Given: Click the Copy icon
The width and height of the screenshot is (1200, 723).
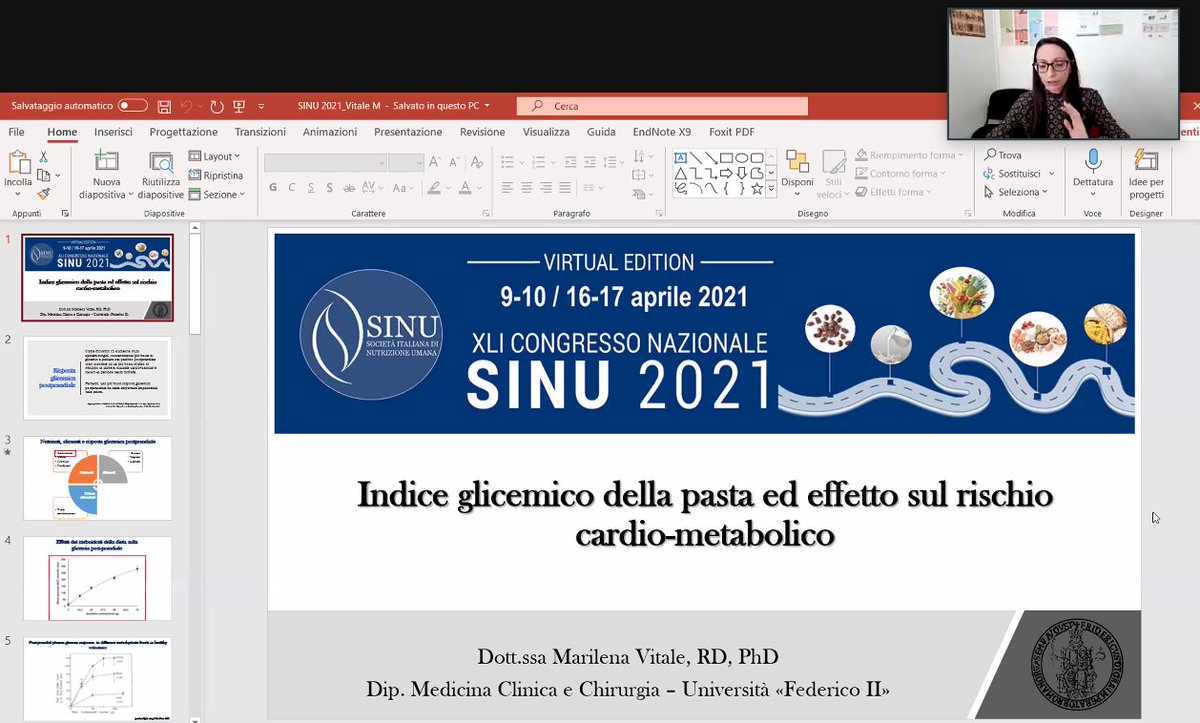Looking at the screenshot, I should tap(44, 175).
